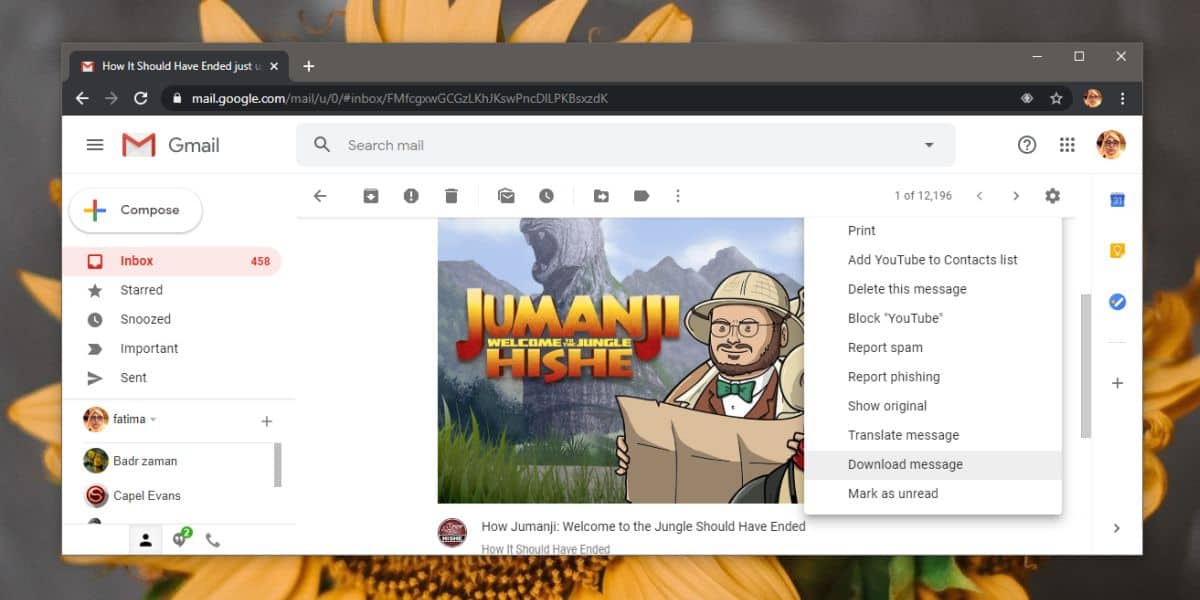Get add-ons with plus icon
The image size is (1200, 600).
[1118, 383]
